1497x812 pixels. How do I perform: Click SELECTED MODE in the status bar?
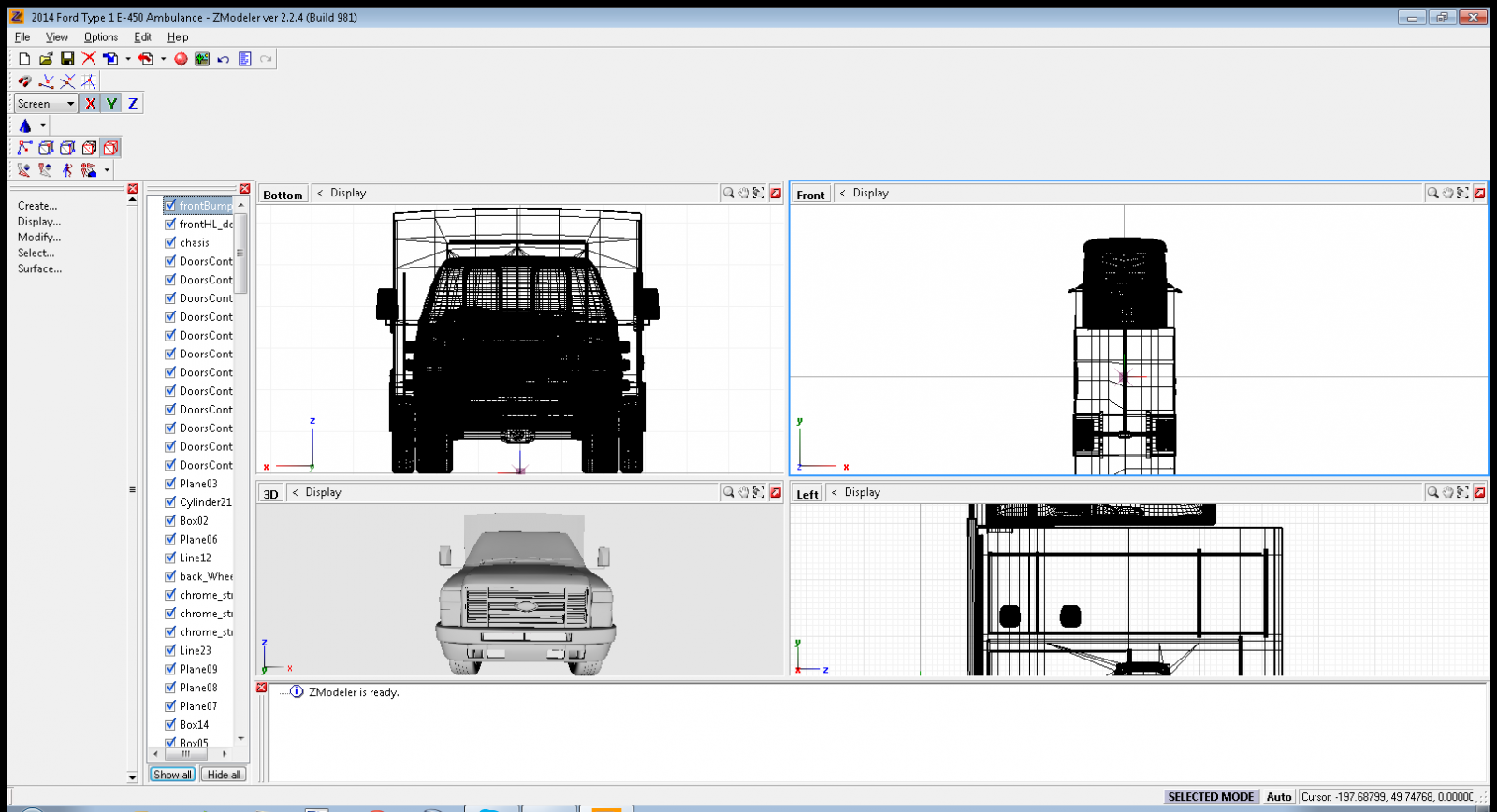(1211, 797)
